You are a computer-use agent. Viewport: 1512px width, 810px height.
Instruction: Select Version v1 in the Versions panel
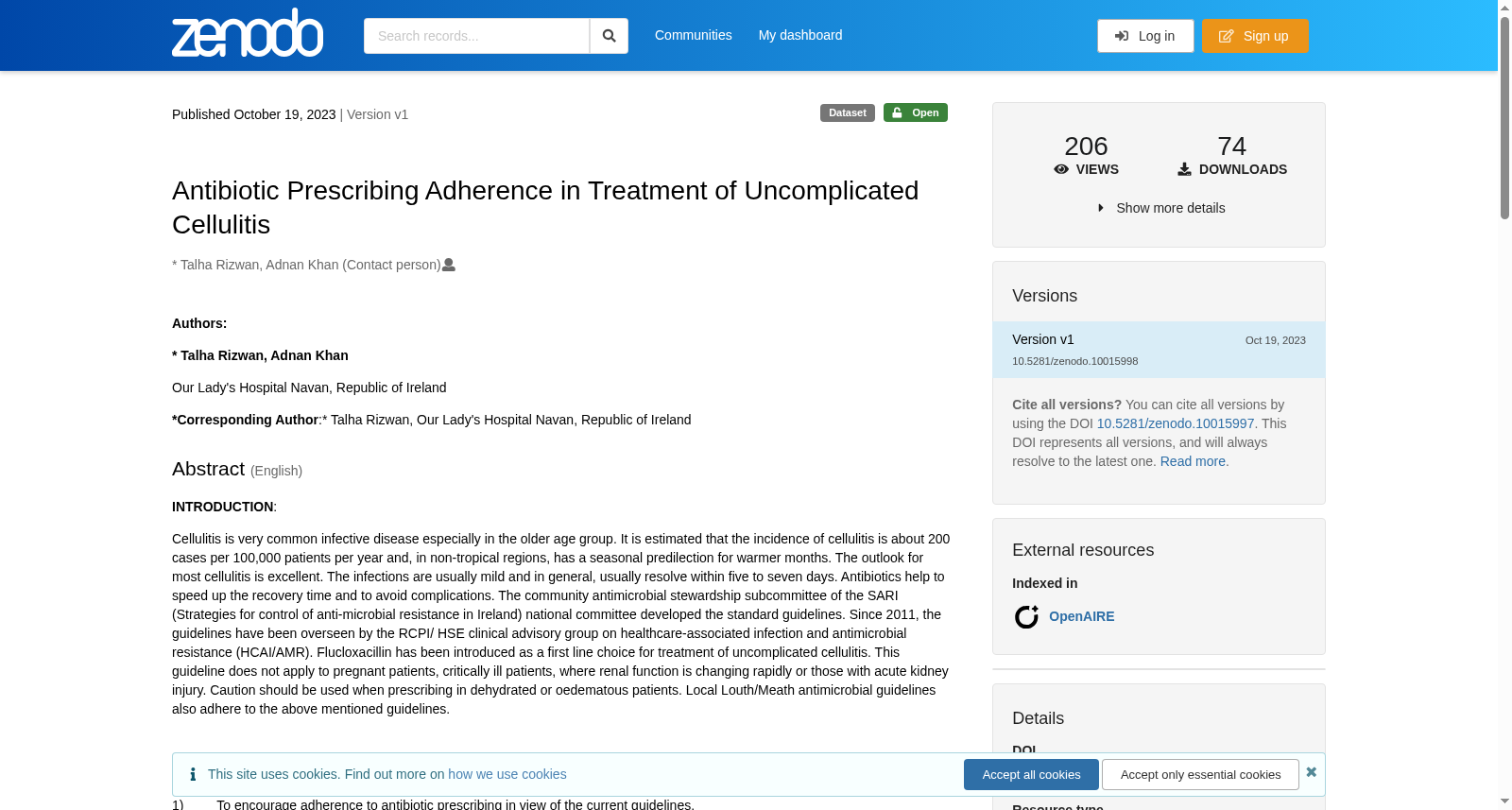pos(1159,350)
